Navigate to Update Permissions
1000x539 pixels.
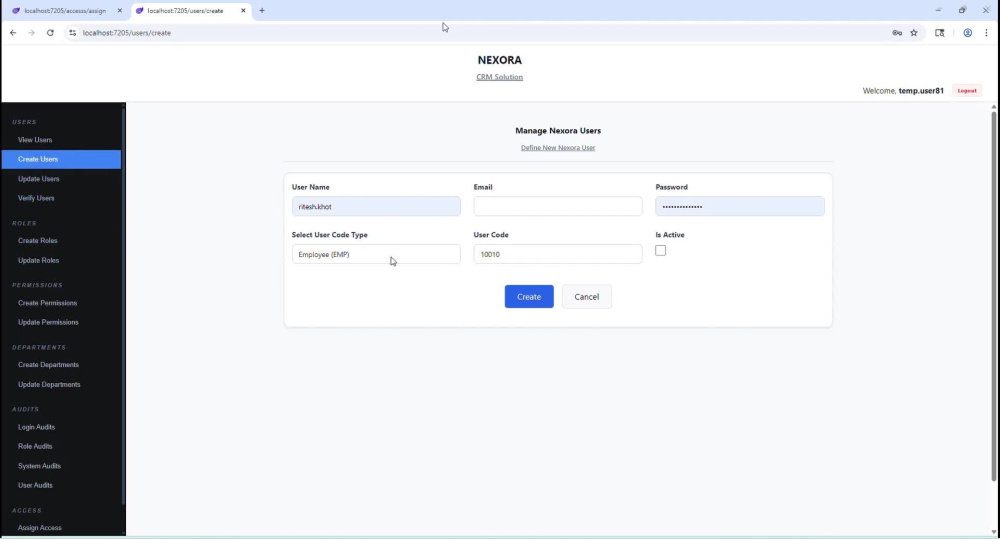48,322
